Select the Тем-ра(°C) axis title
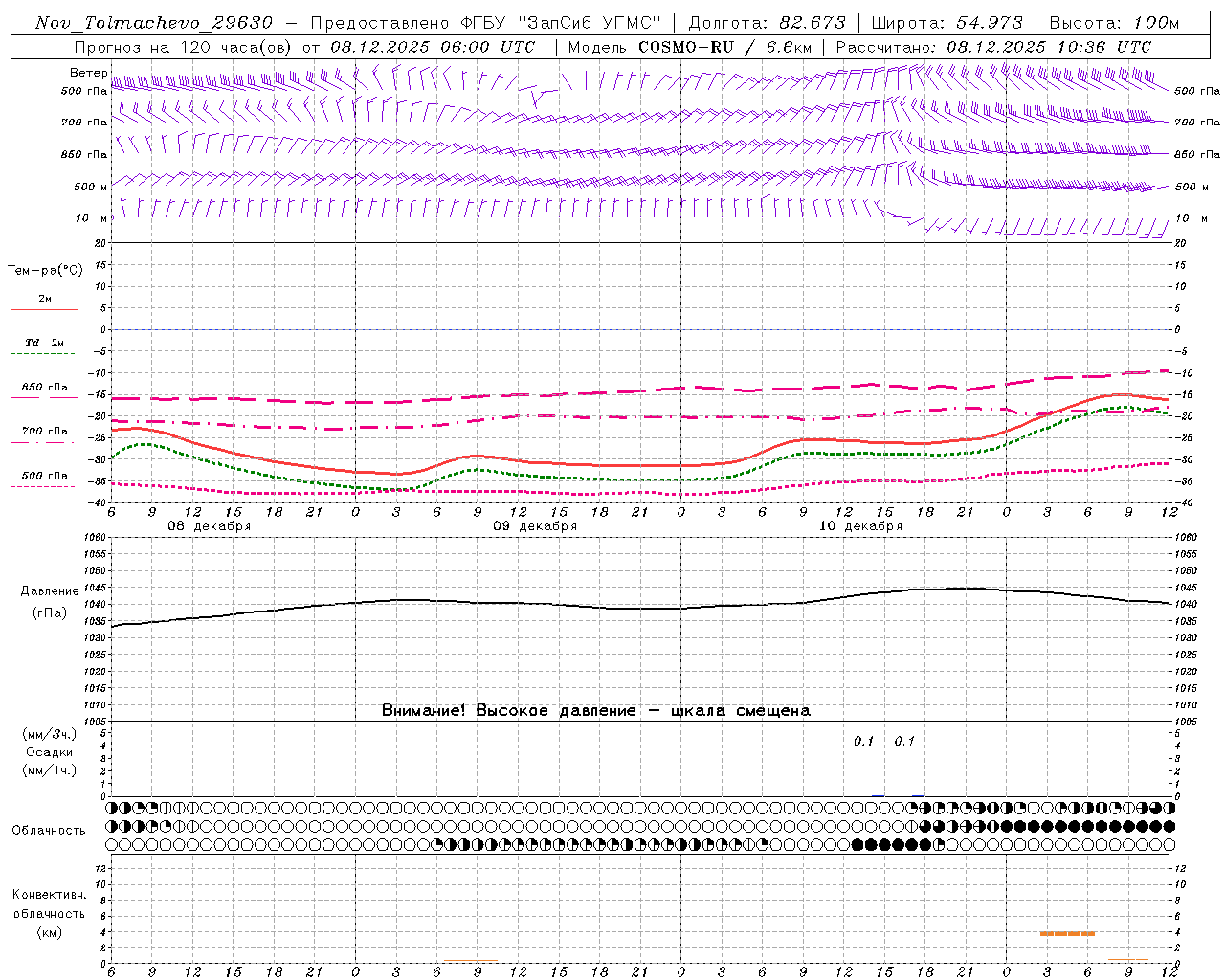The height and width of the screenshot is (980, 1225). click(x=45, y=271)
